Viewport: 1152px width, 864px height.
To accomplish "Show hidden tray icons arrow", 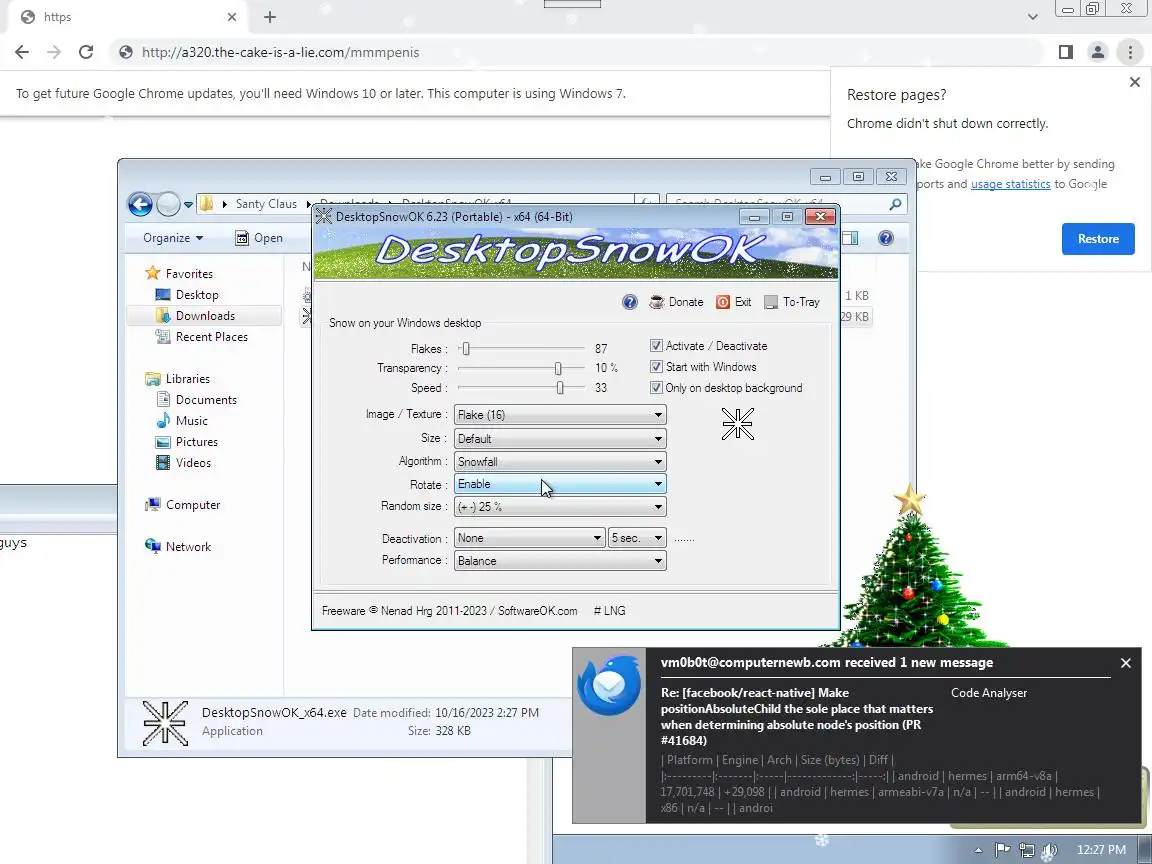I will tap(978, 850).
